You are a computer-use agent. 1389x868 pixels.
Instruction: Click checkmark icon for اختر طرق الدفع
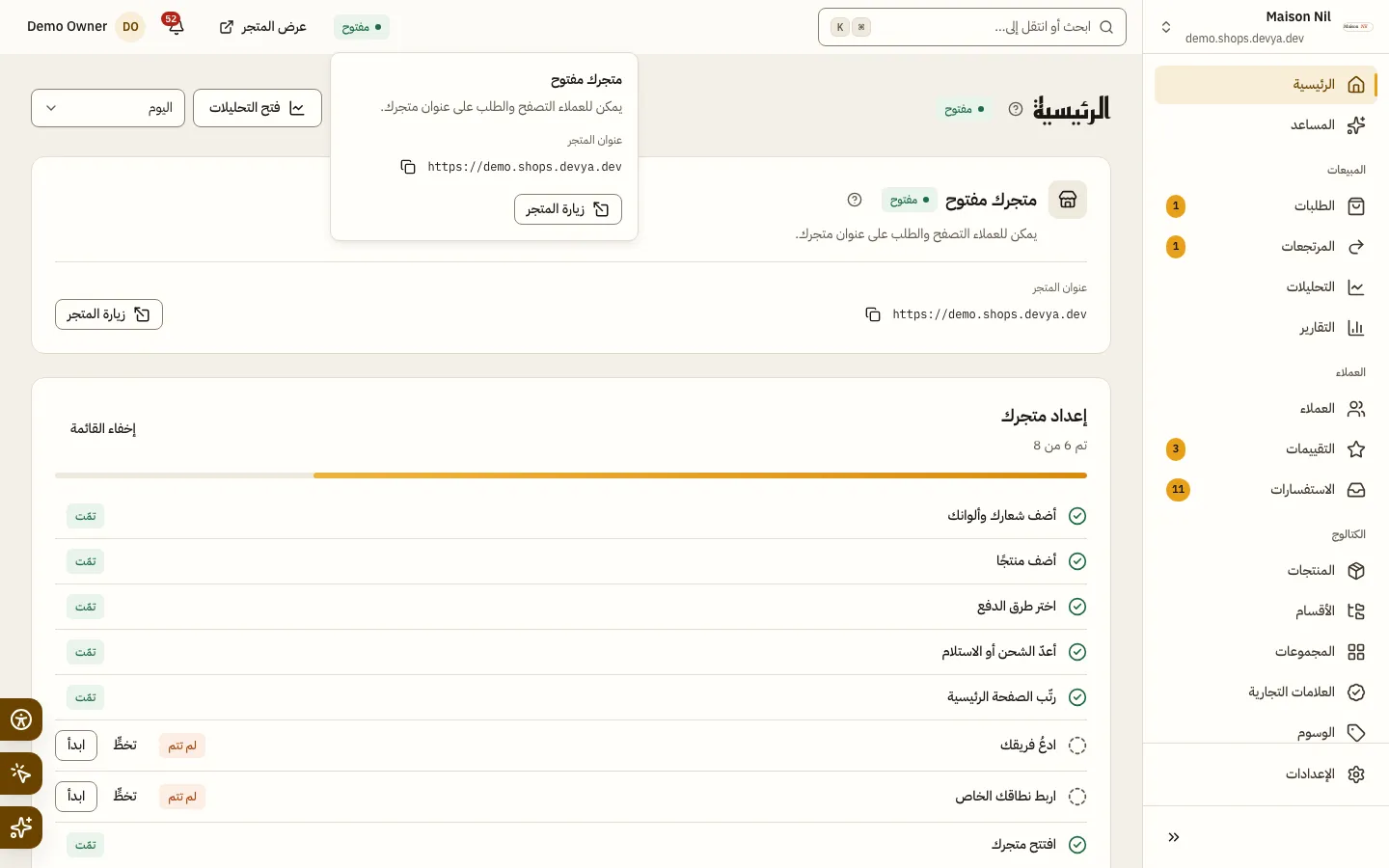coord(1077,607)
